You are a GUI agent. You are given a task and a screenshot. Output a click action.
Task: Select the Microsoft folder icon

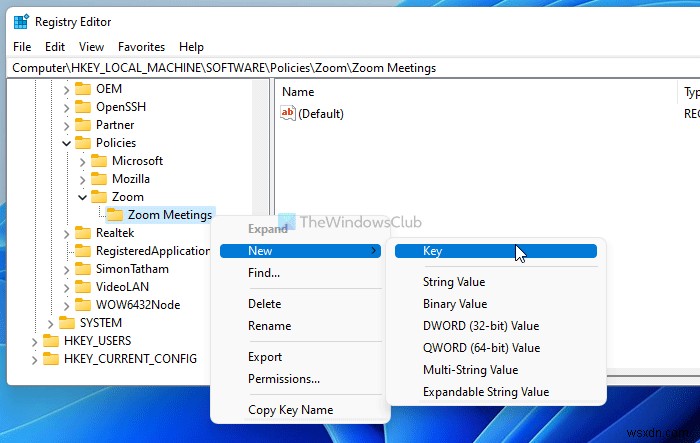click(x=99, y=161)
